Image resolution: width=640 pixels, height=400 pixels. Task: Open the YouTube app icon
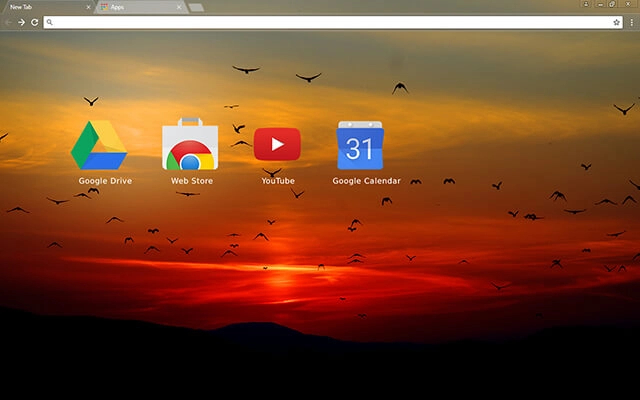[277, 144]
